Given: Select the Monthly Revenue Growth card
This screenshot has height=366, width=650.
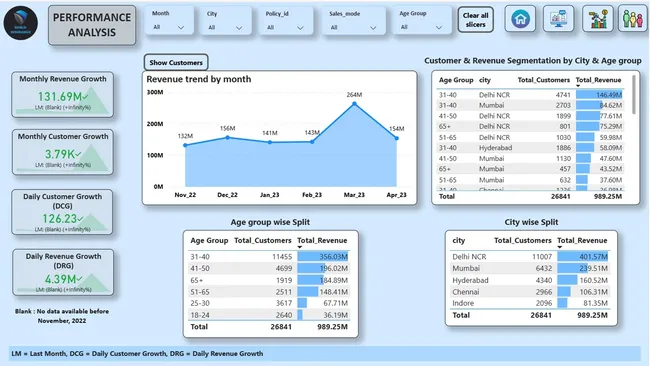Looking at the screenshot, I should point(63,95).
